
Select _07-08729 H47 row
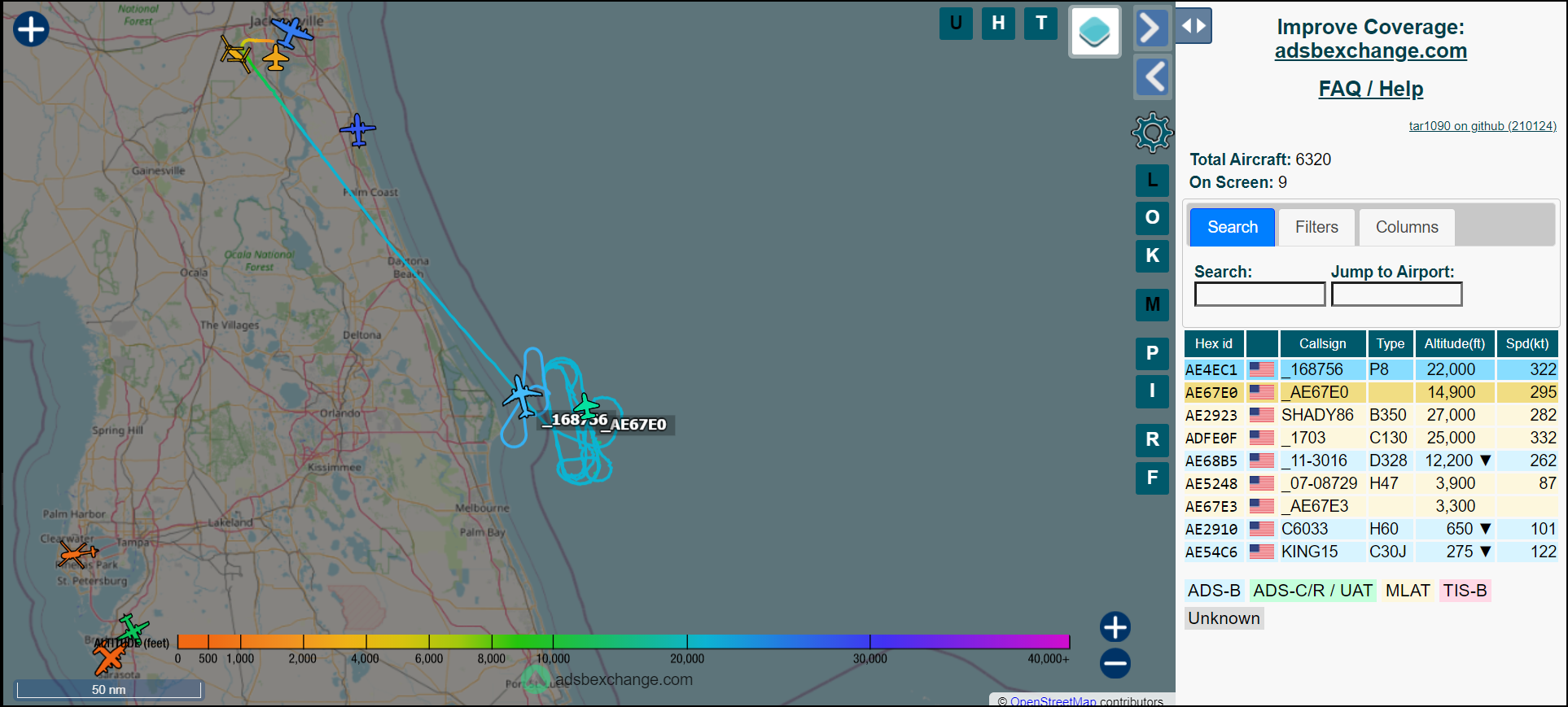tap(1371, 483)
